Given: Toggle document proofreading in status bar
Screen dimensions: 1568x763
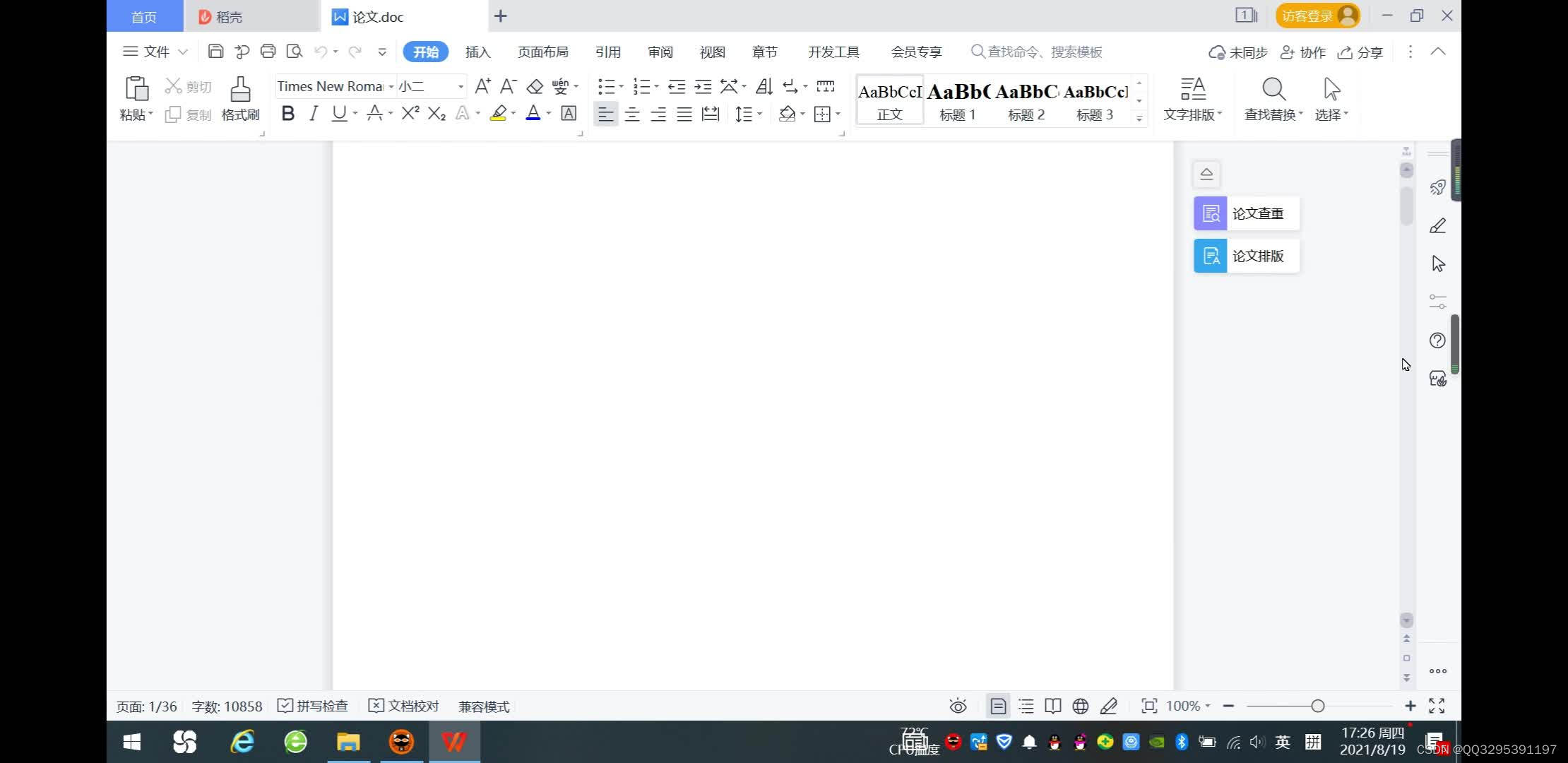Looking at the screenshot, I should pos(404,706).
